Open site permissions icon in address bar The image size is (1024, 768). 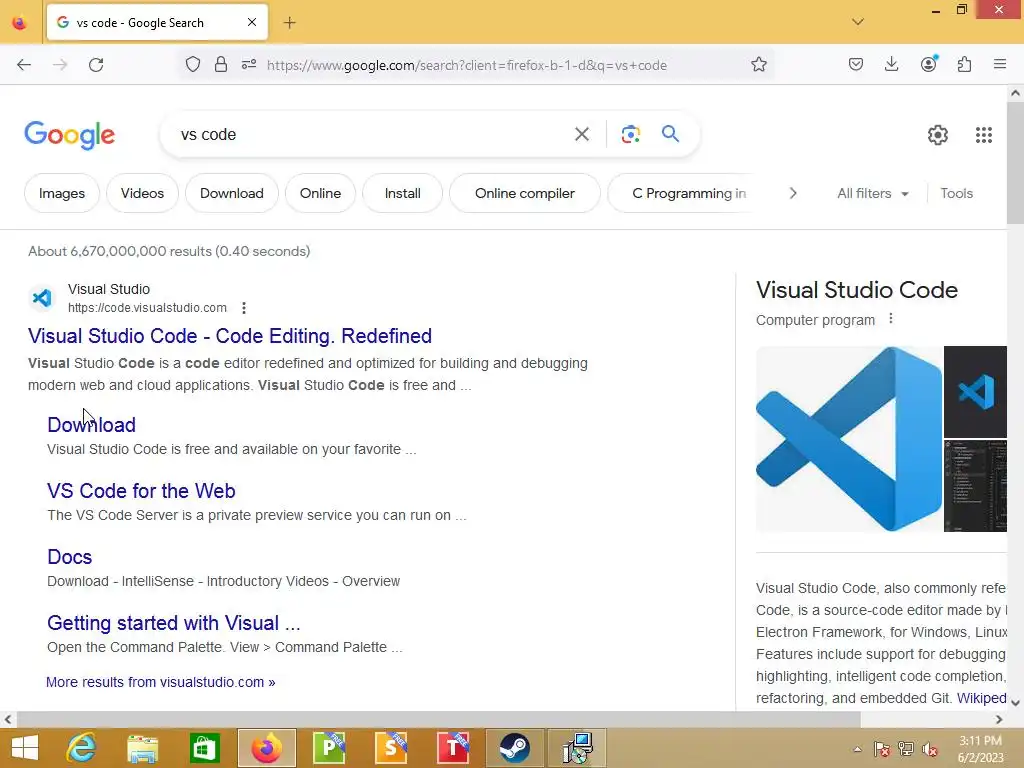pos(249,65)
